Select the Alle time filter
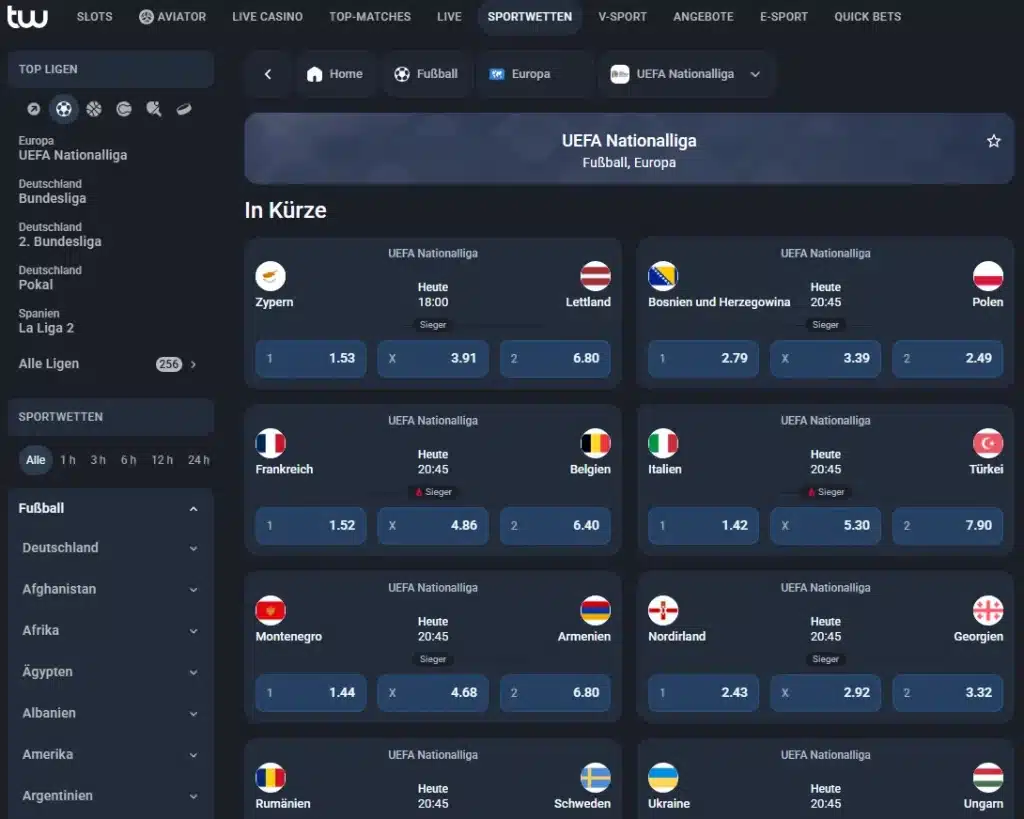The image size is (1024, 819). 35,460
